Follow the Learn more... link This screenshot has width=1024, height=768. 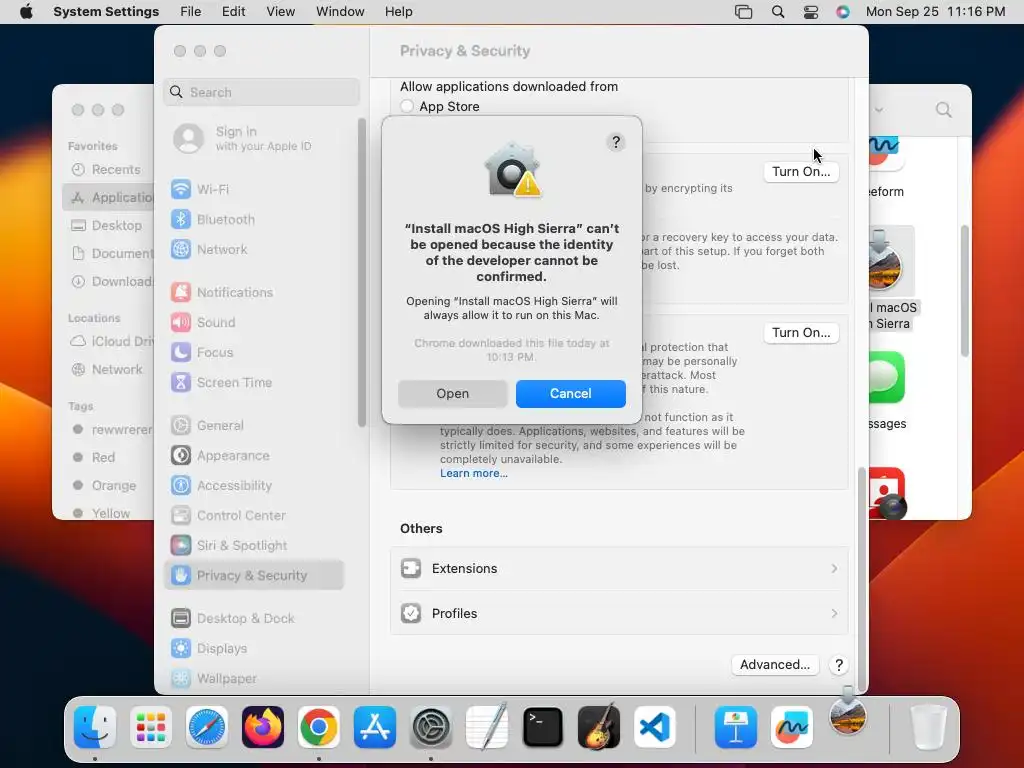[x=473, y=473]
